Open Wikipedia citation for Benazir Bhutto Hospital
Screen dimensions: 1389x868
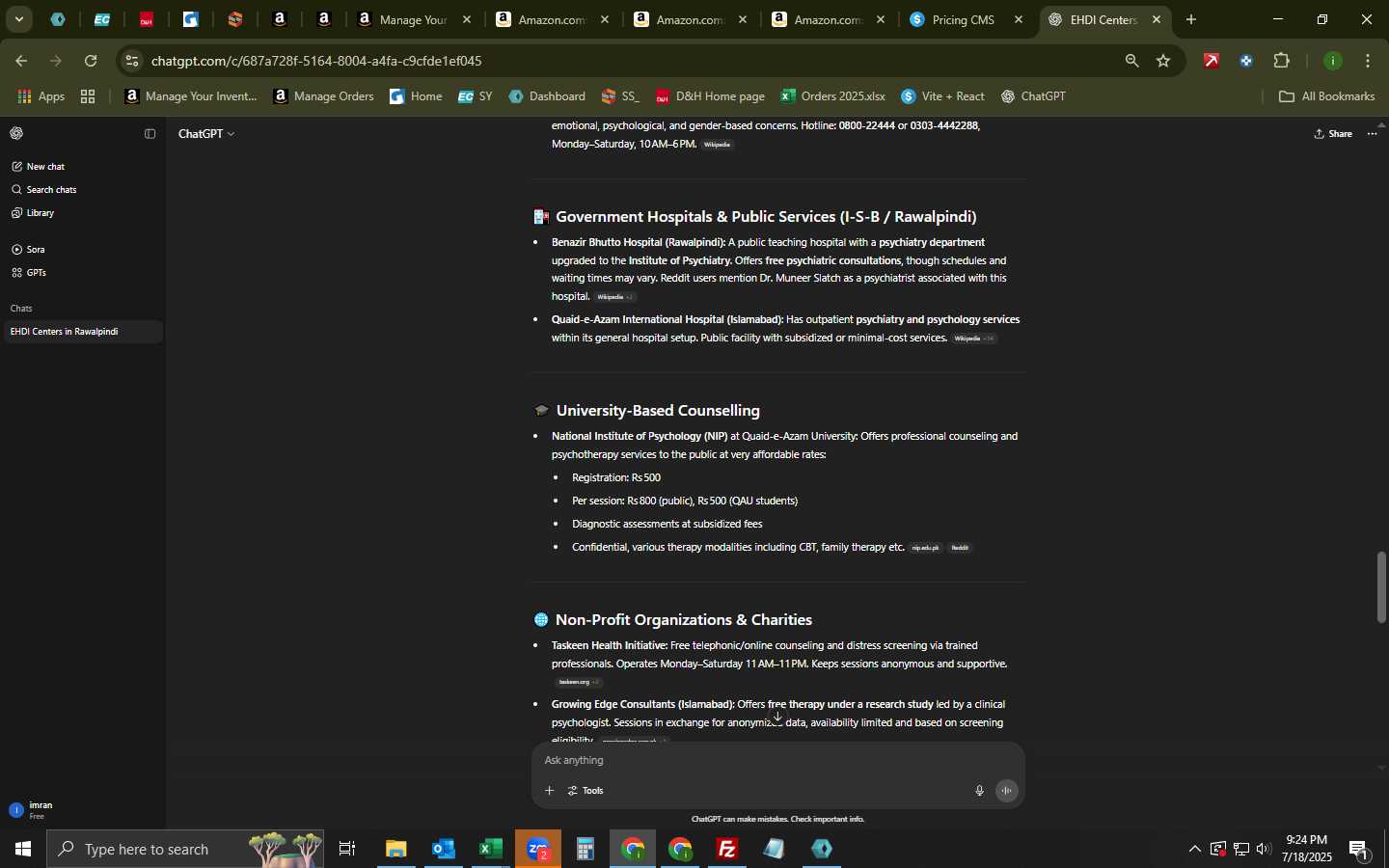tap(614, 297)
